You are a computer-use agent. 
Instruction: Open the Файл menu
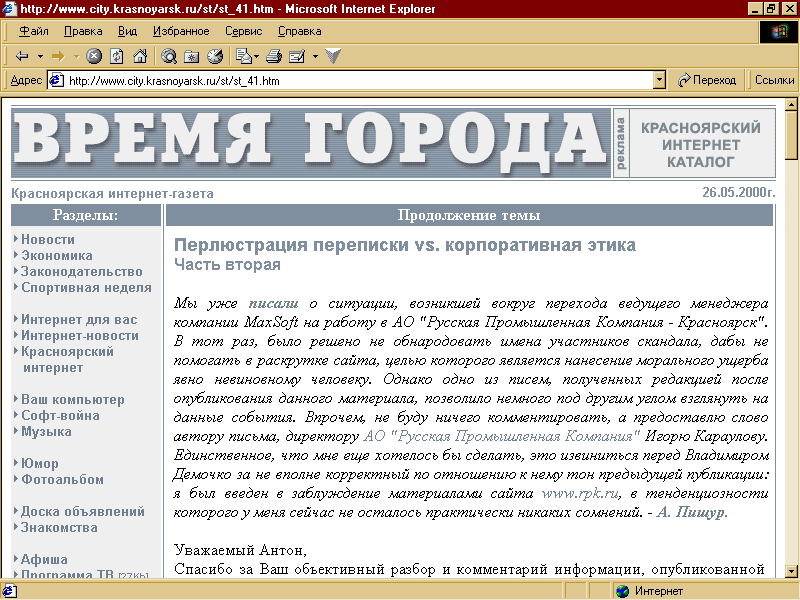(34, 31)
